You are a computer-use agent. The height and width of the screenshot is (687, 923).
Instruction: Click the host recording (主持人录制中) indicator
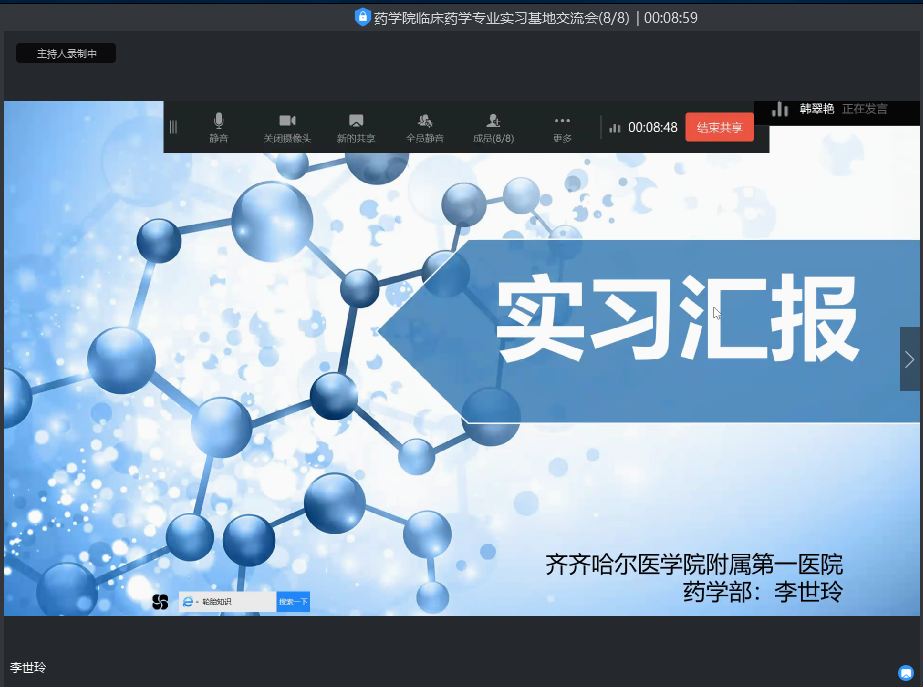coord(66,54)
